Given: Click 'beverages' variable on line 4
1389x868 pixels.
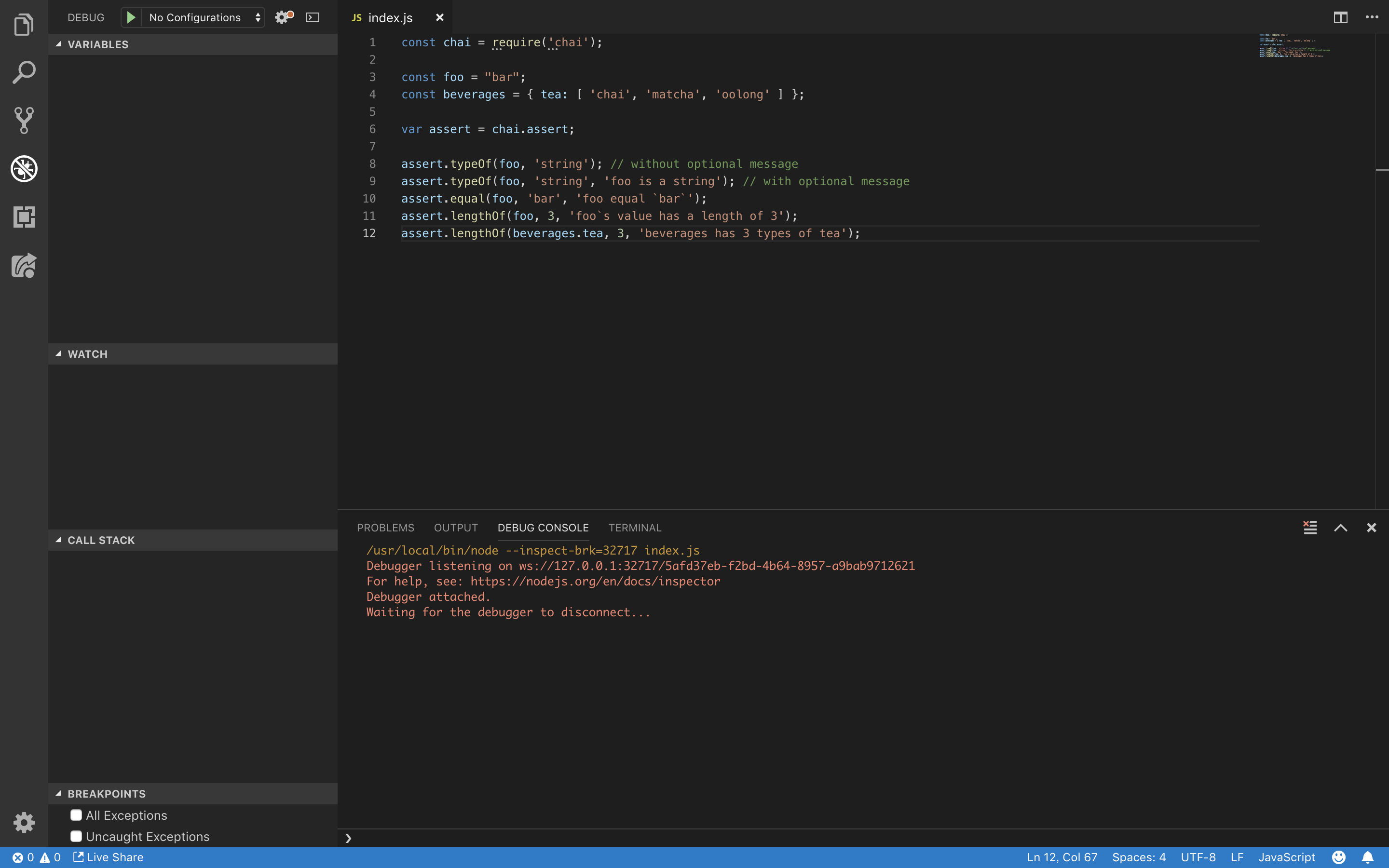Looking at the screenshot, I should click(474, 94).
